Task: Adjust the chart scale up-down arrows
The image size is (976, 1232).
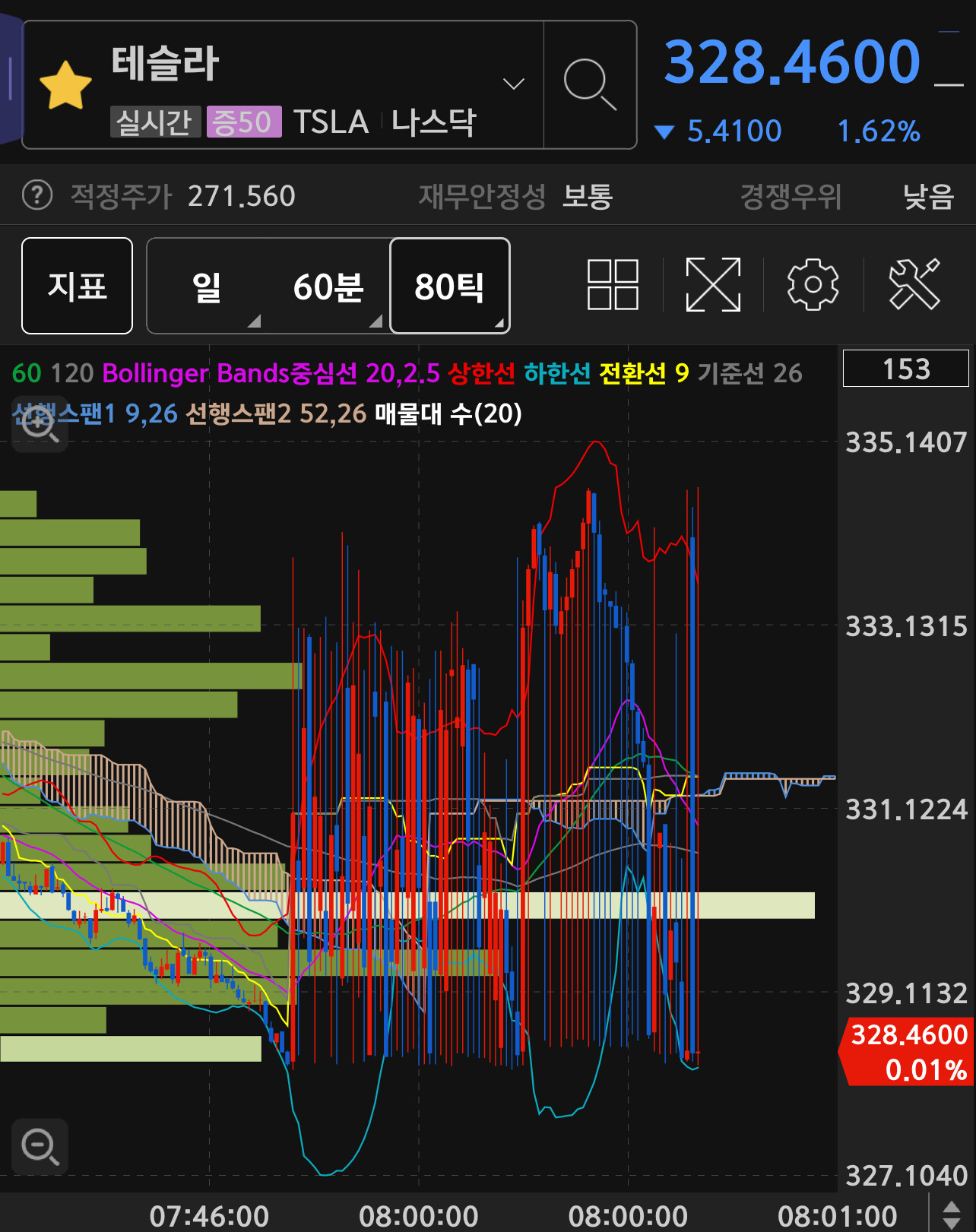Action: pos(952,1214)
